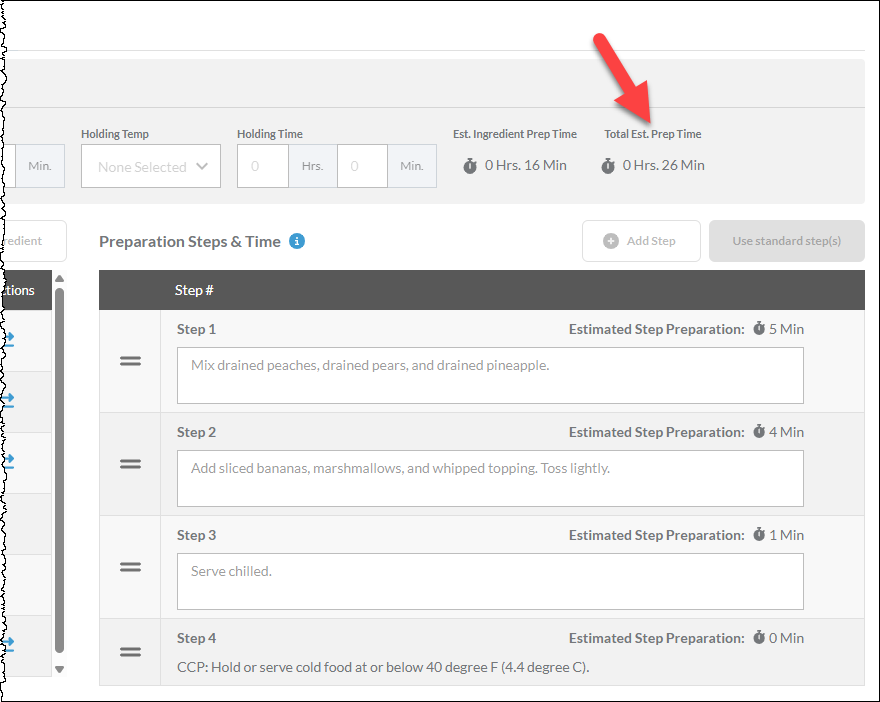Image resolution: width=880 pixels, height=702 pixels.
Task: Click the Holding Time hours field
Action: (263, 166)
